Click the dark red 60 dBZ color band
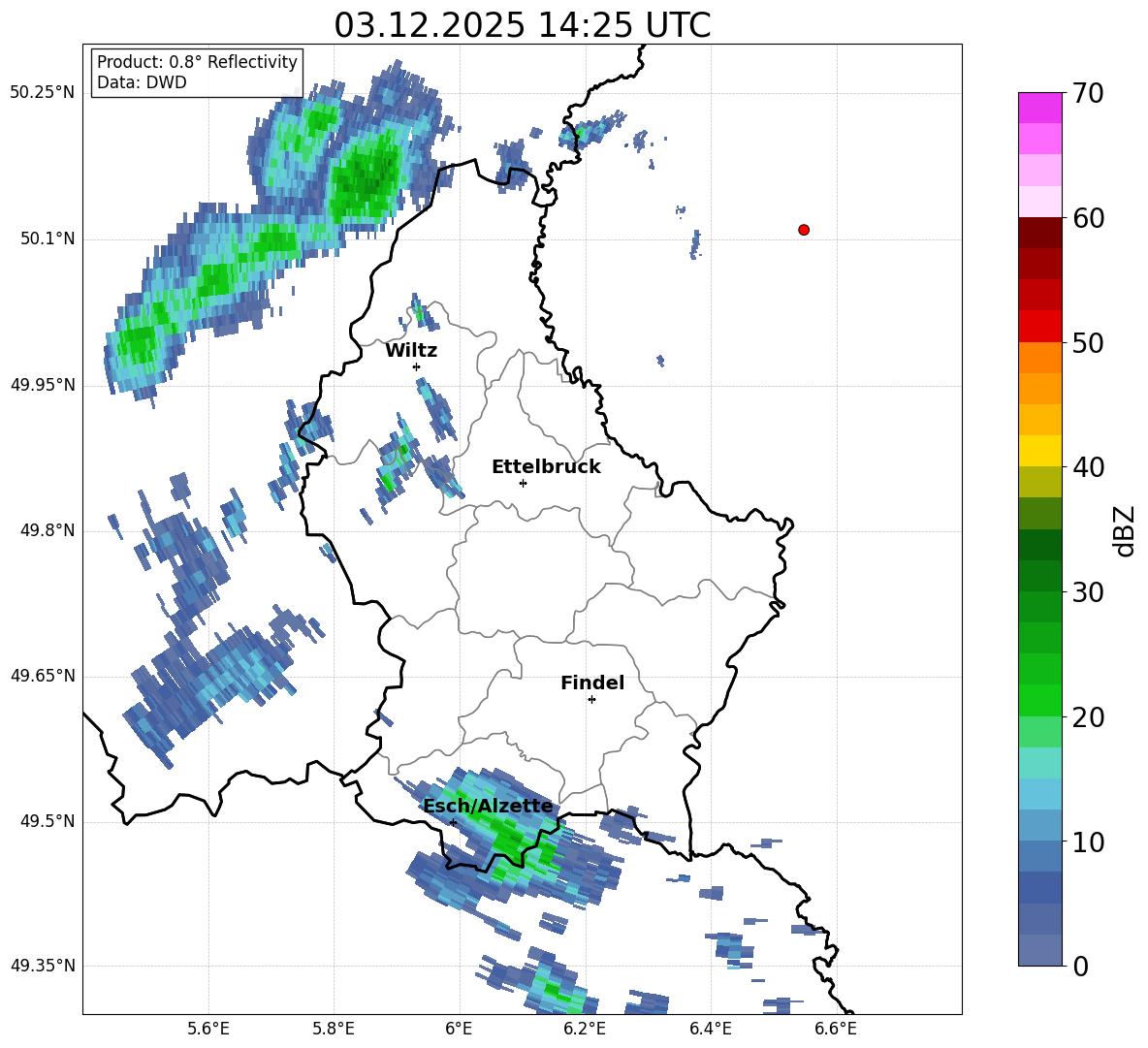1148x1048 pixels. click(1039, 232)
